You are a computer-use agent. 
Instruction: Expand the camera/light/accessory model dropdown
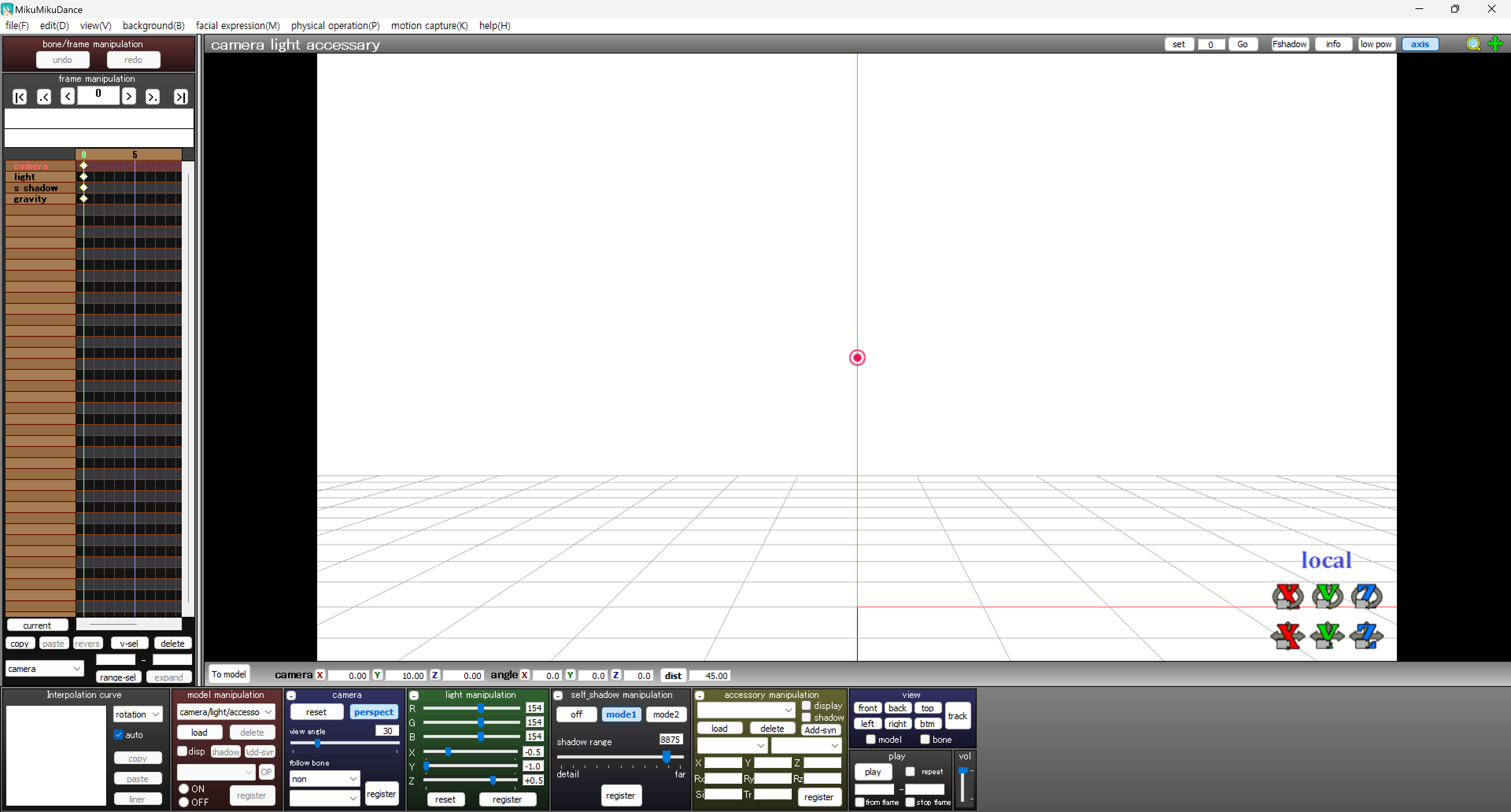coord(225,712)
